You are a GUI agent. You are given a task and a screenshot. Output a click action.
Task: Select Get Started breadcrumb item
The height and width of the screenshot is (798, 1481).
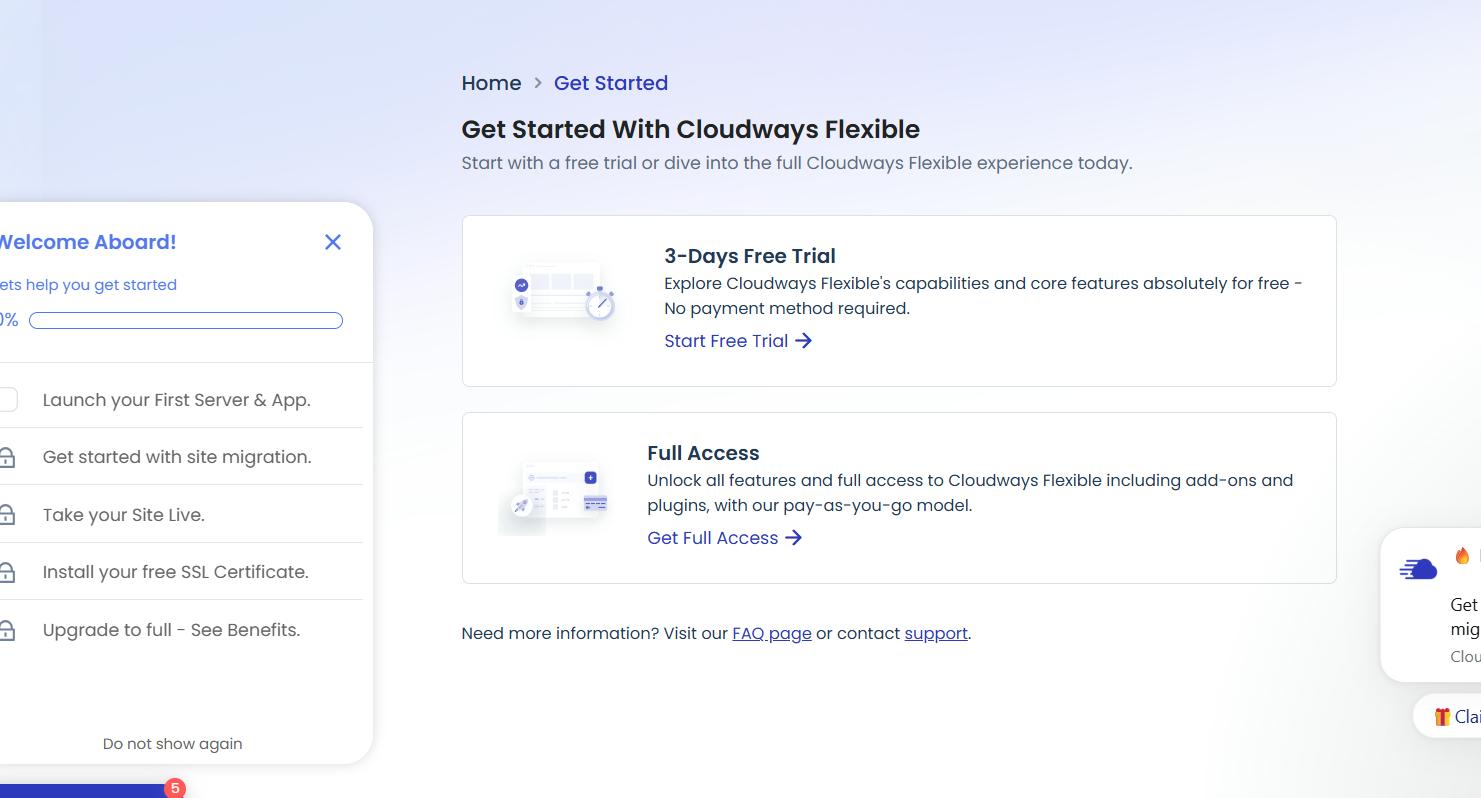click(x=611, y=83)
